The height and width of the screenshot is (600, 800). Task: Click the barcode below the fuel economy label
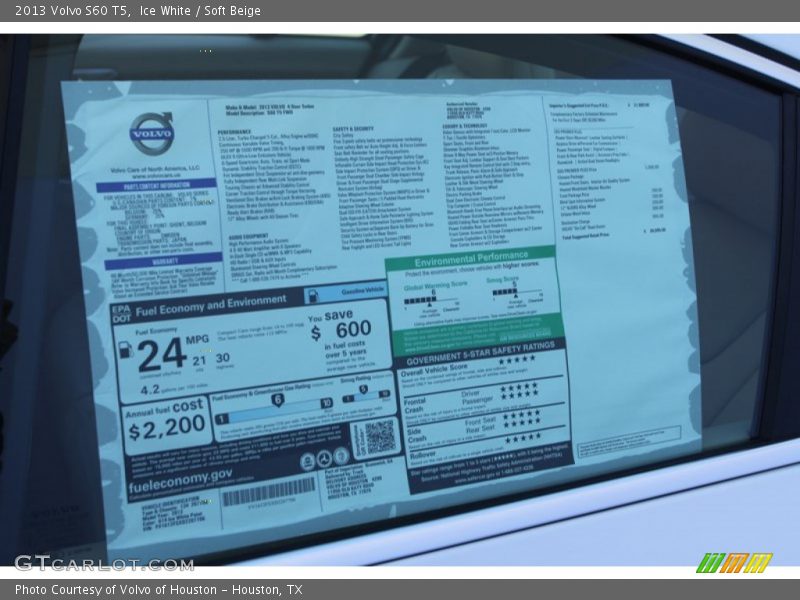pos(269,492)
